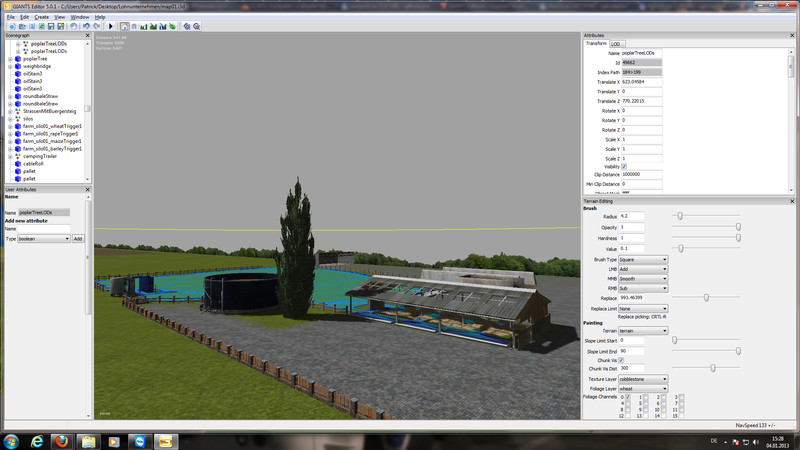Open Internet Explorer from the taskbar
The width and height of the screenshot is (800, 450).
(37, 442)
